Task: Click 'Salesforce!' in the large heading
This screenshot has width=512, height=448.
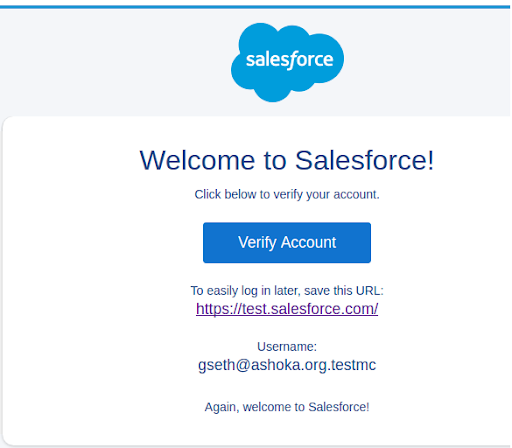Action: pyautogui.click(x=365, y=160)
